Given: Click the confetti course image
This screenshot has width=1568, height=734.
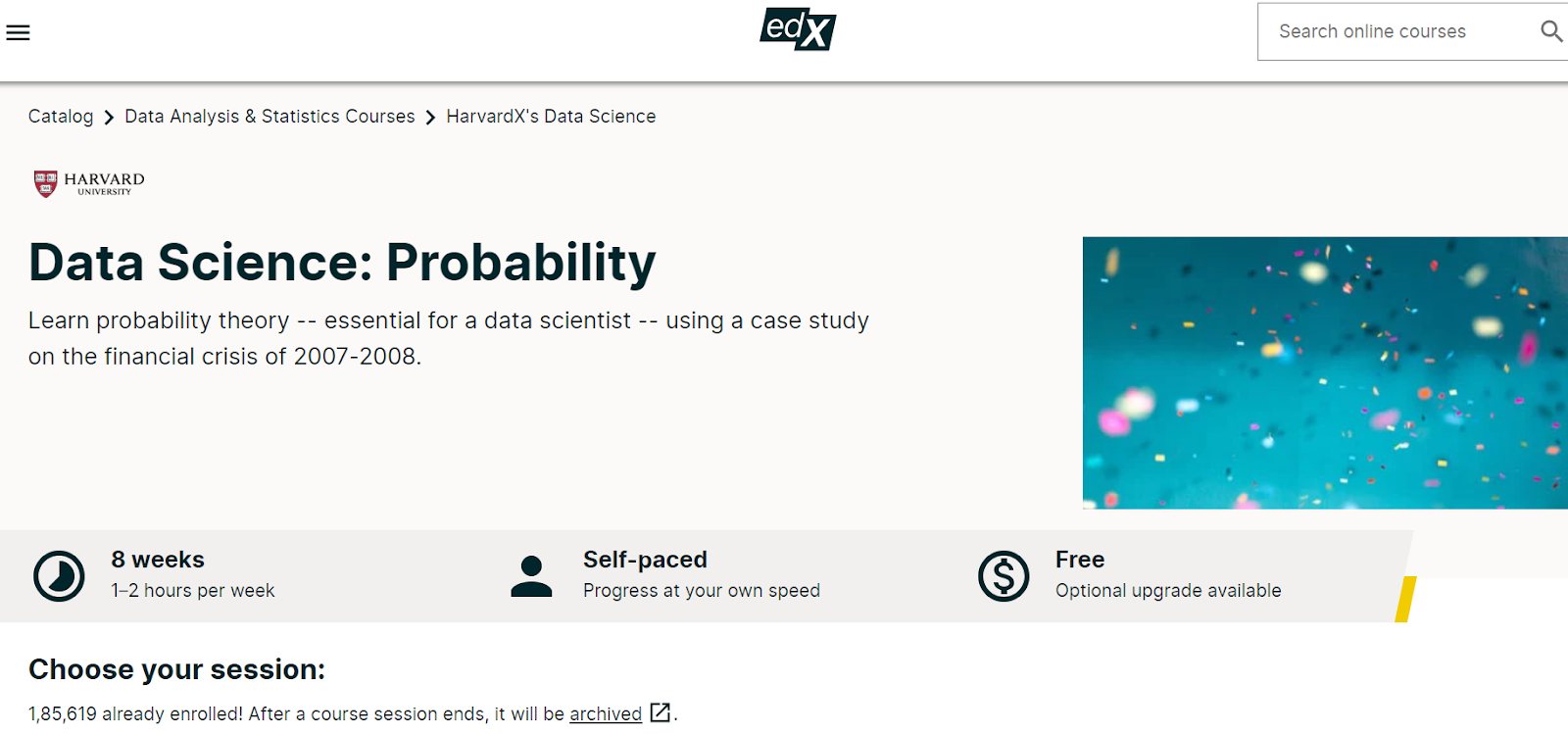Looking at the screenshot, I should click(1324, 372).
